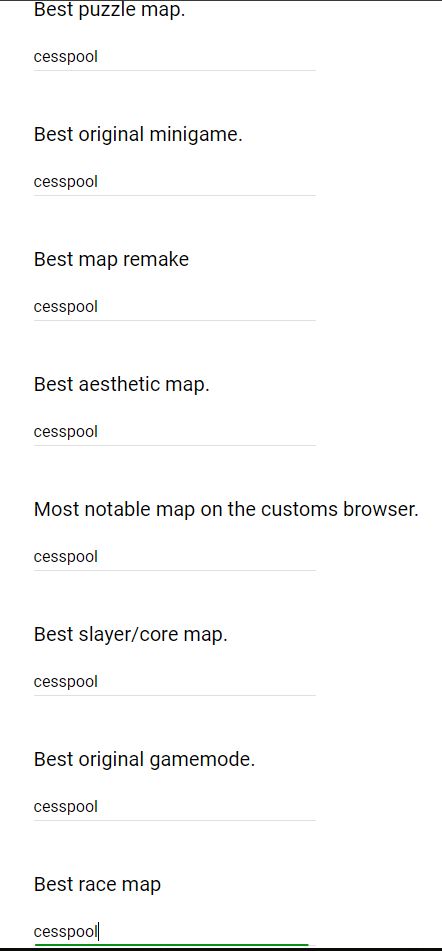Click the active Best race map field
The image size is (442, 951).
(x=175, y=932)
